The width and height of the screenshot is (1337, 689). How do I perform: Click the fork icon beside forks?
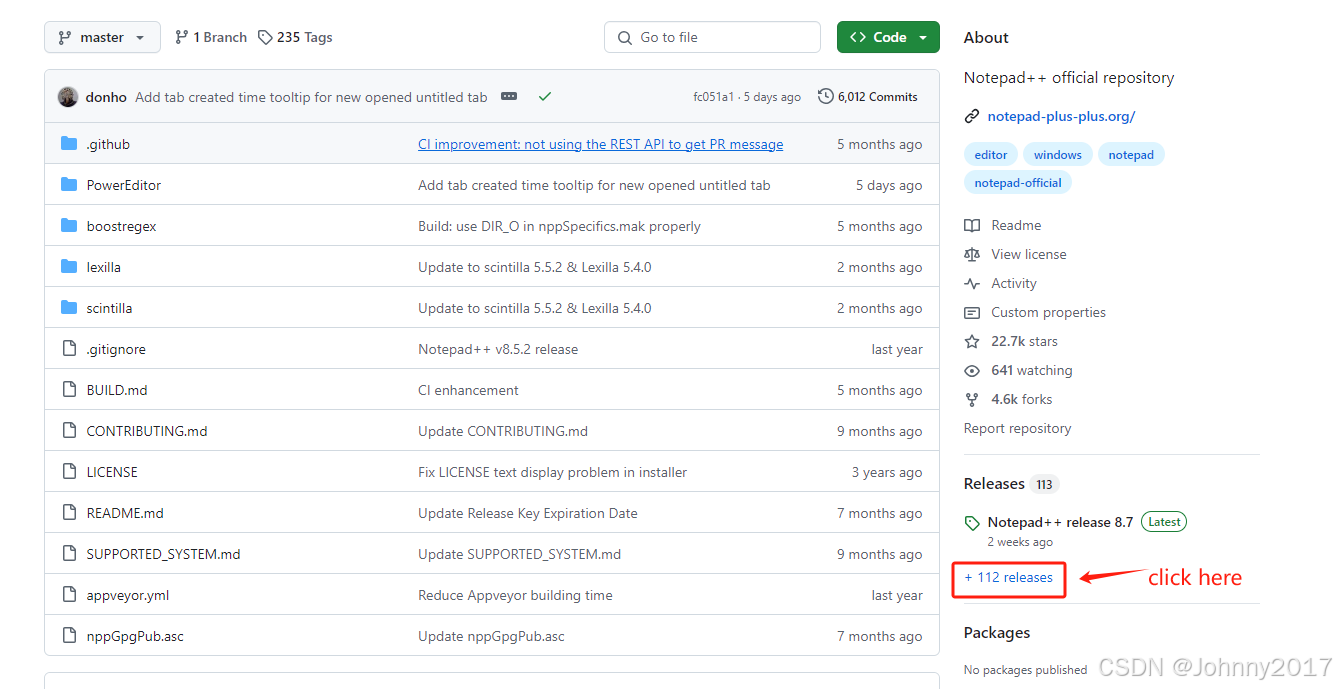[972, 399]
